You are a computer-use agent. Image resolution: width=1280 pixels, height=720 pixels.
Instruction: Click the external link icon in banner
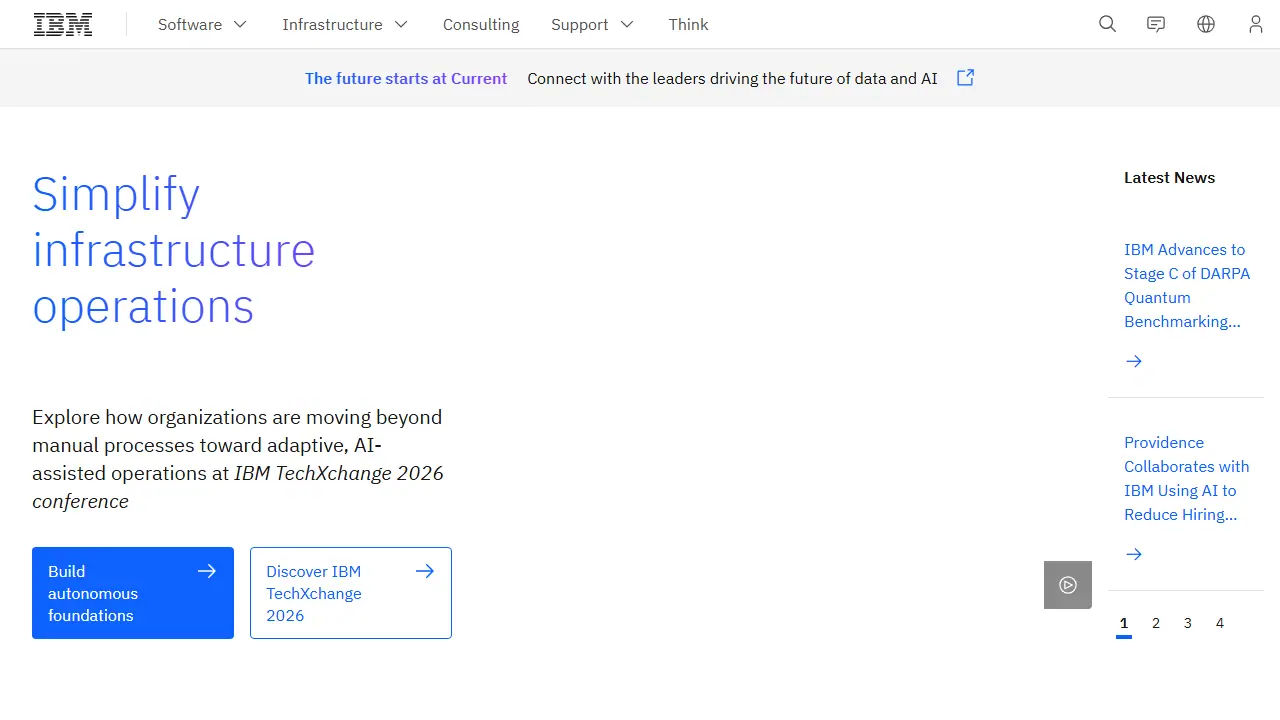(965, 78)
